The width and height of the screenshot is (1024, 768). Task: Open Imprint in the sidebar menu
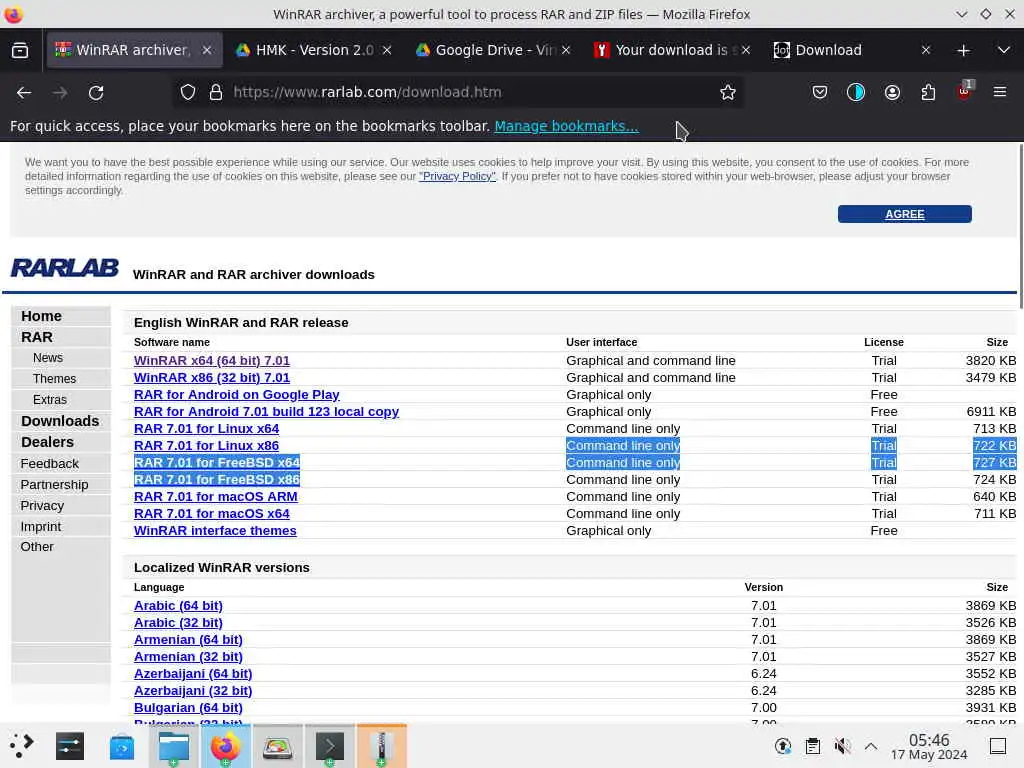pos(40,526)
